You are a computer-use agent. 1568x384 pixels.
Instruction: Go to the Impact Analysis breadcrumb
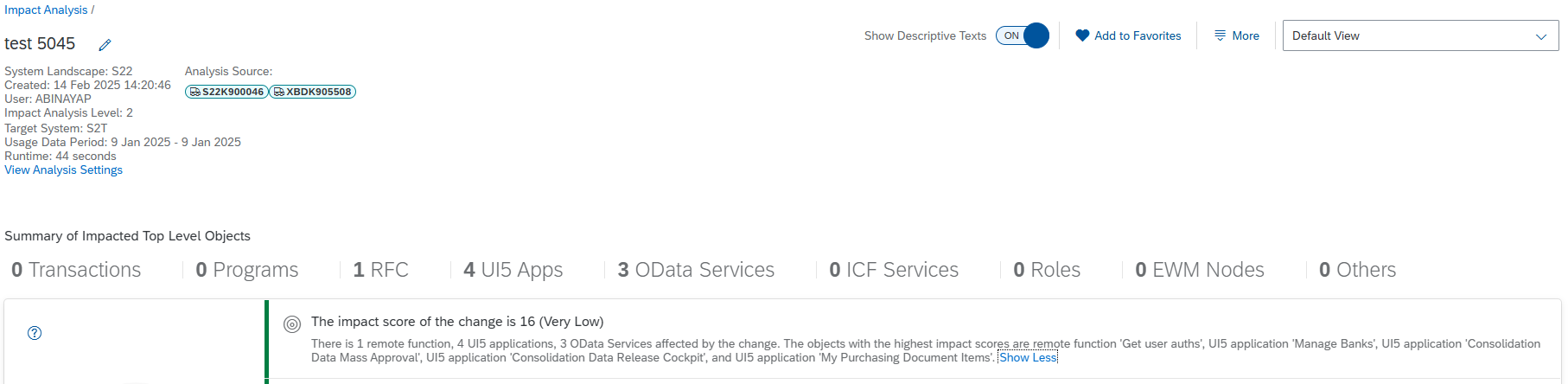[x=46, y=10]
